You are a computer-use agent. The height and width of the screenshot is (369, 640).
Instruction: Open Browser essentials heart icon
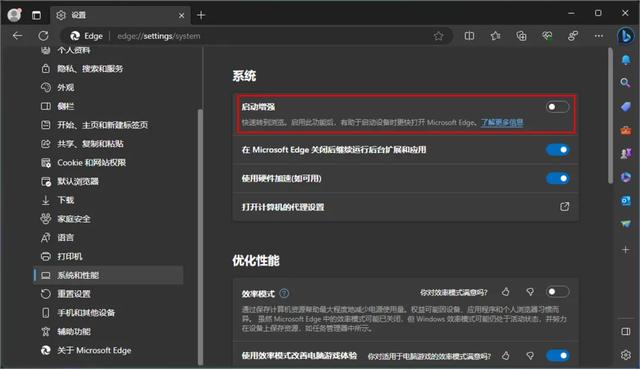547,36
